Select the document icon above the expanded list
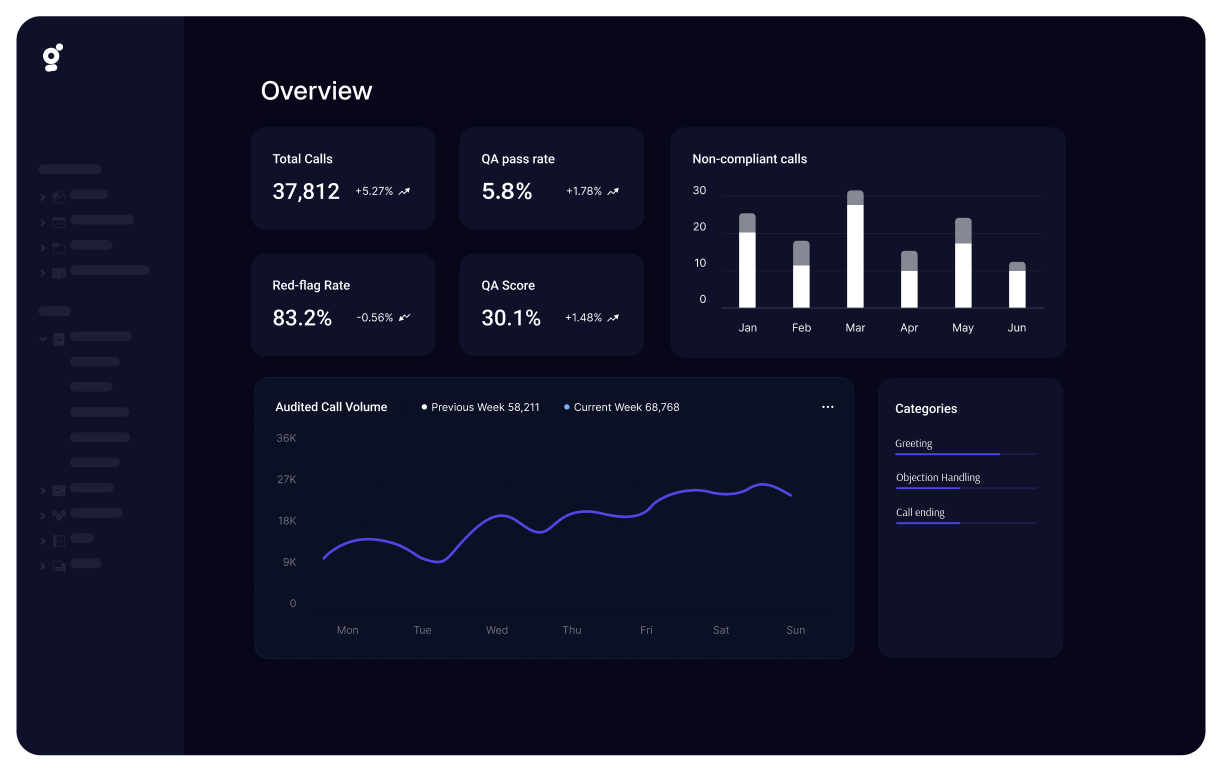This screenshot has height=772, width=1222. coord(58,337)
